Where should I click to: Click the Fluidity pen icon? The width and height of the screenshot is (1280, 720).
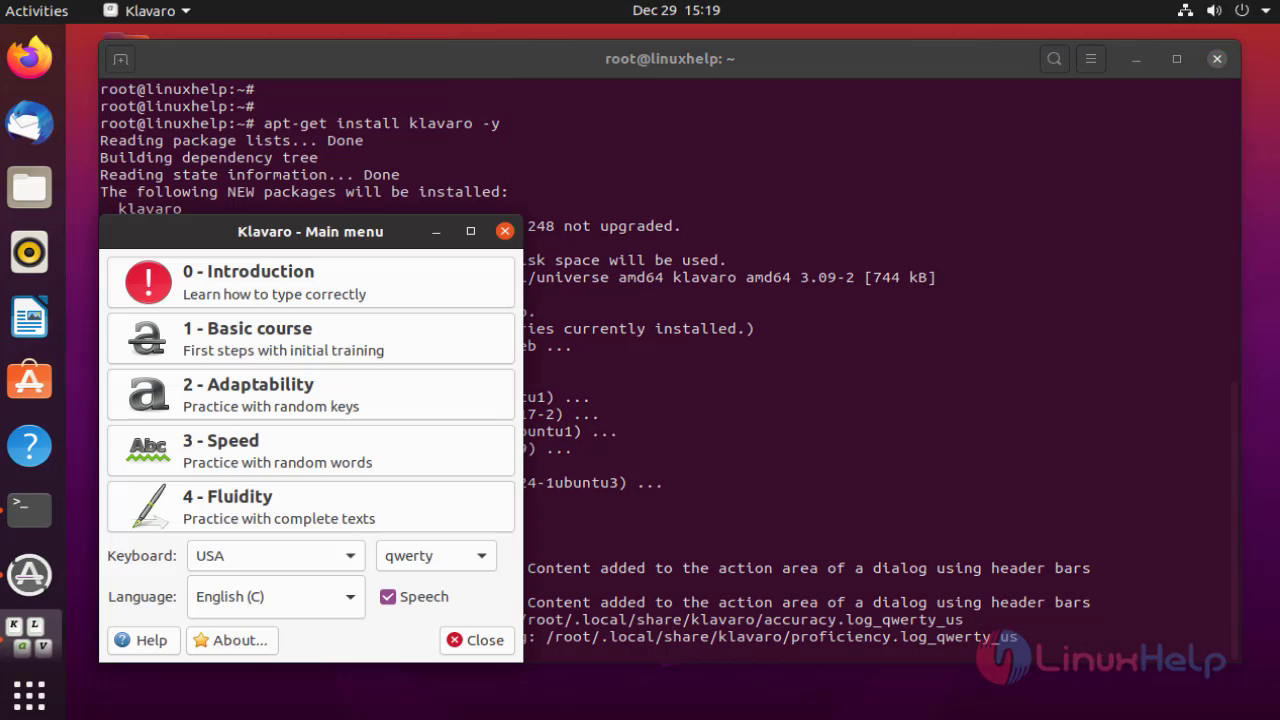(x=148, y=506)
